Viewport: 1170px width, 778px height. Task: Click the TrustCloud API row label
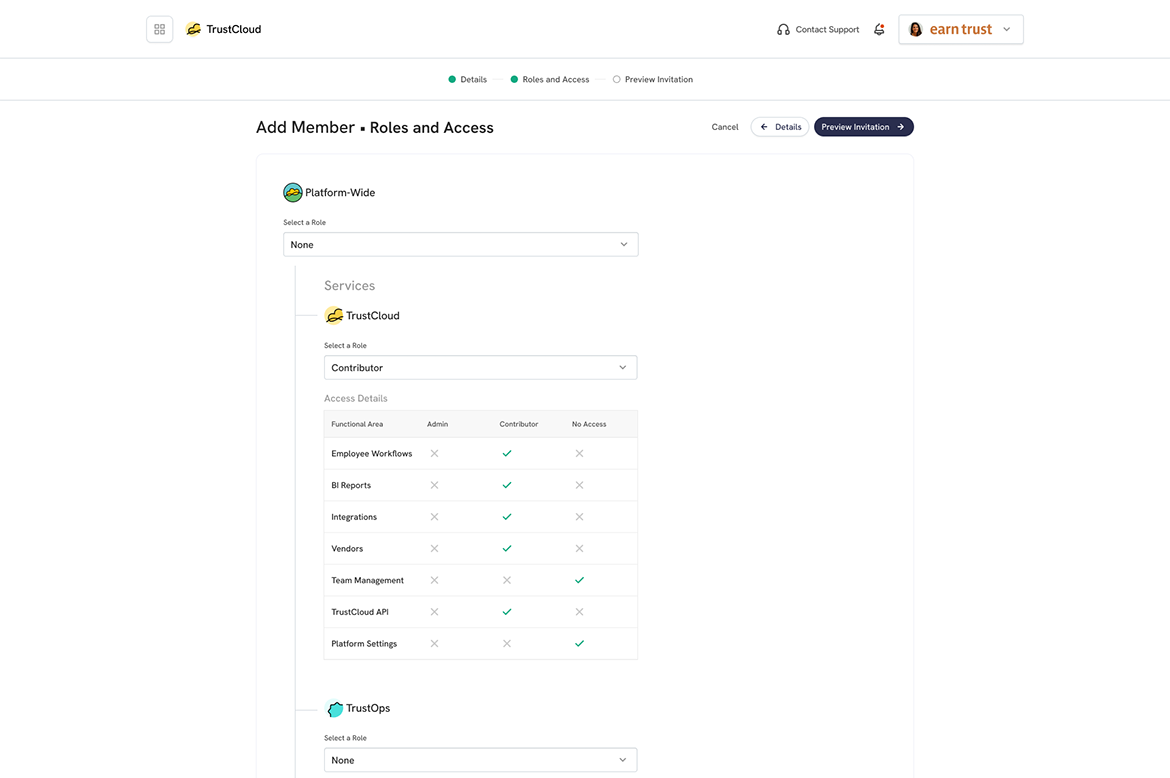[360, 612]
